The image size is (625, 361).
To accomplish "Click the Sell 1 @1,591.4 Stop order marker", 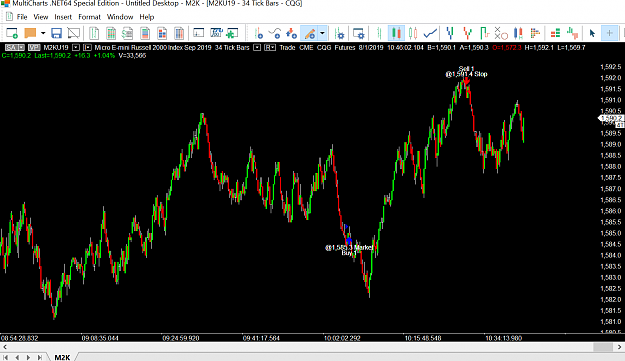I will pos(466,72).
